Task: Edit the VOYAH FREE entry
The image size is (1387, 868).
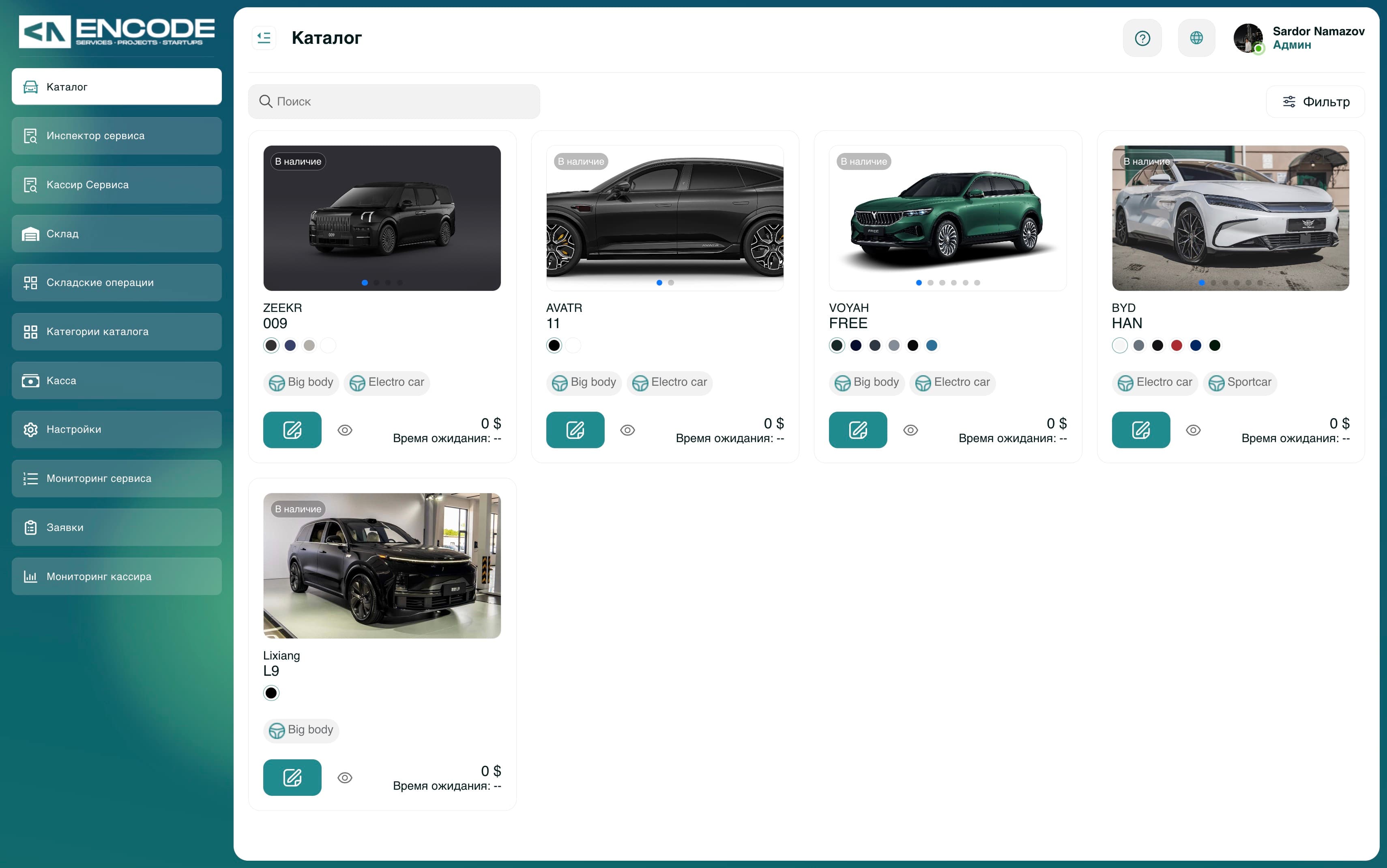Action: tap(858, 430)
